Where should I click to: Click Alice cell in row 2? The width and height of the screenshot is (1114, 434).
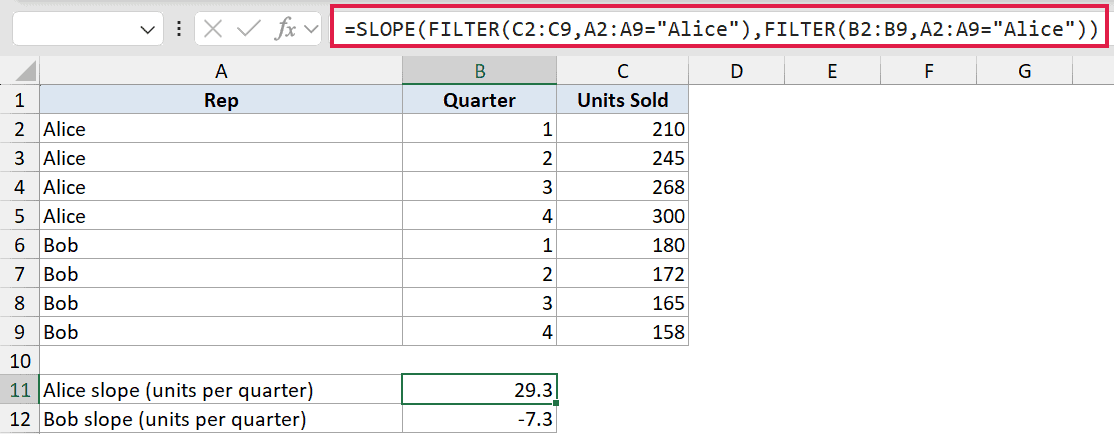[x=221, y=129]
